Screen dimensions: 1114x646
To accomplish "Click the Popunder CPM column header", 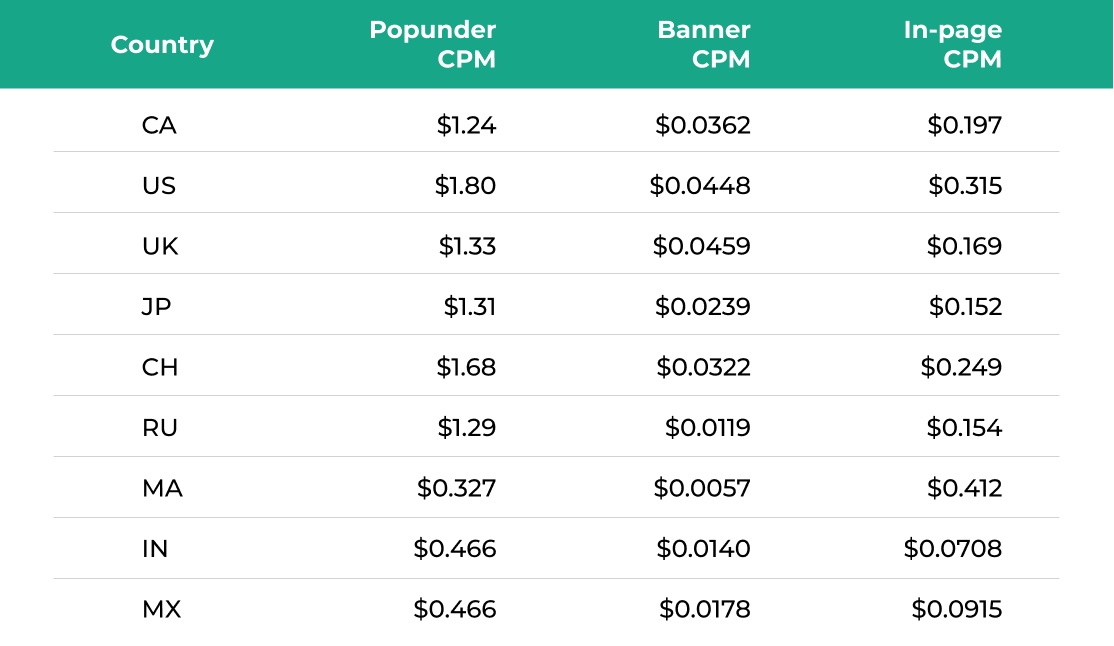I will pos(432,44).
